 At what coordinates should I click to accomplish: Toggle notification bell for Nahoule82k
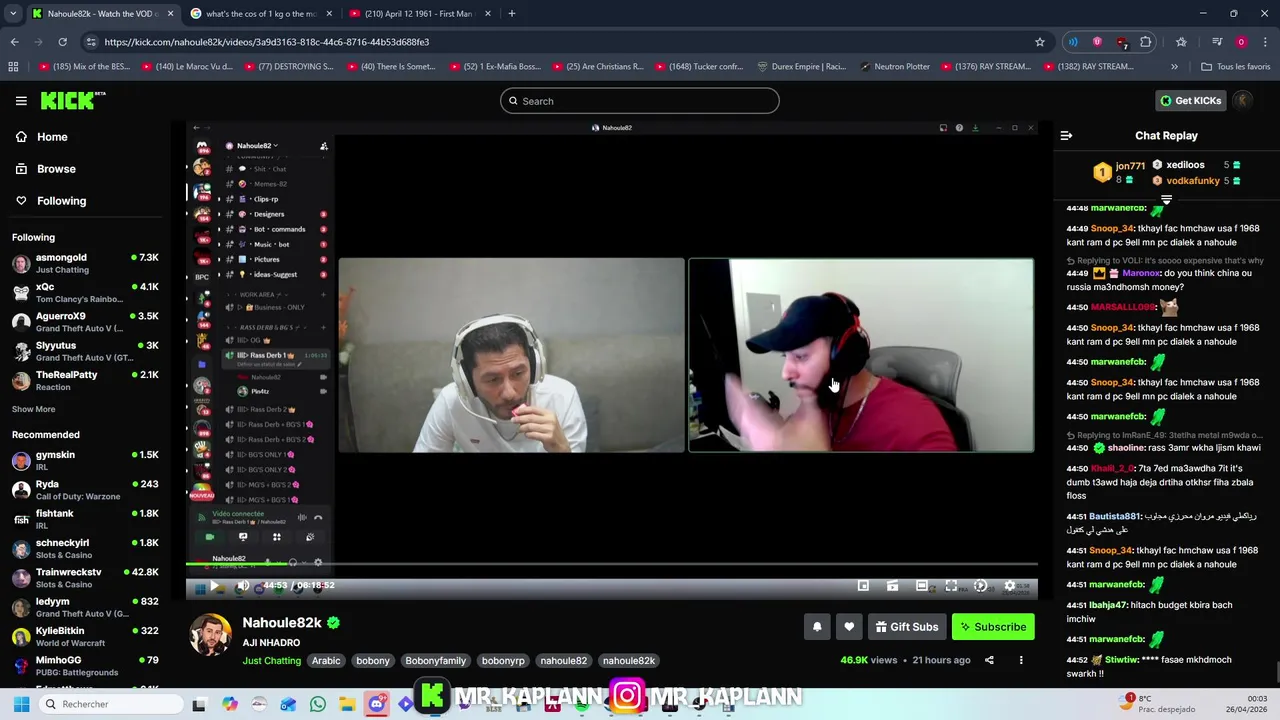pos(817,627)
